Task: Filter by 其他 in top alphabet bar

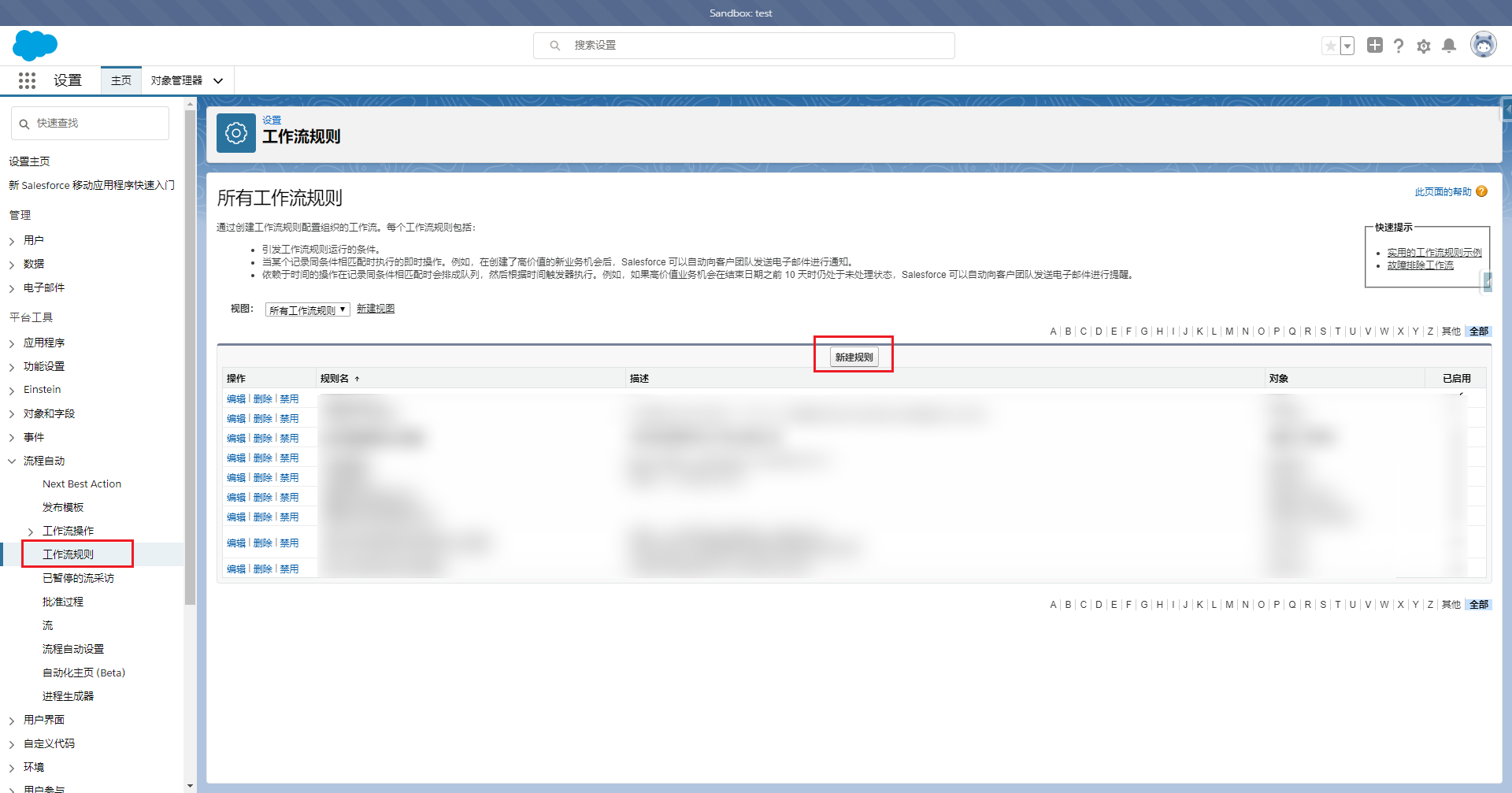Action: click(1451, 332)
